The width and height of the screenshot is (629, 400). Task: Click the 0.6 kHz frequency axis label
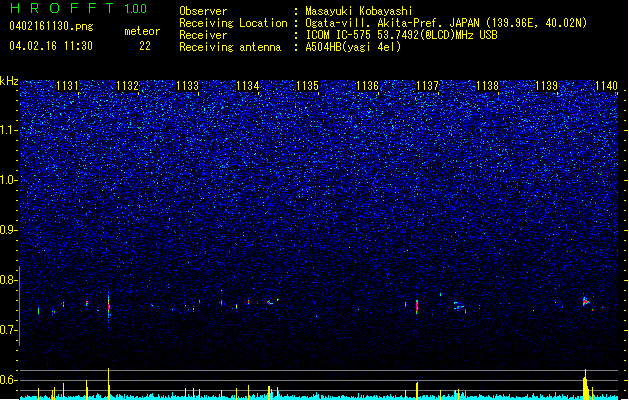(x=9, y=380)
